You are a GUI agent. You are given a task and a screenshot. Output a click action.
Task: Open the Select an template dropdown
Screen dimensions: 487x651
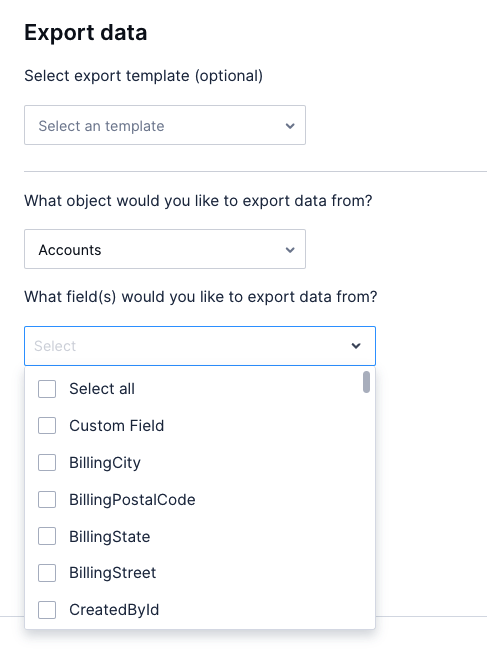pyautogui.click(x=165, y=125)
